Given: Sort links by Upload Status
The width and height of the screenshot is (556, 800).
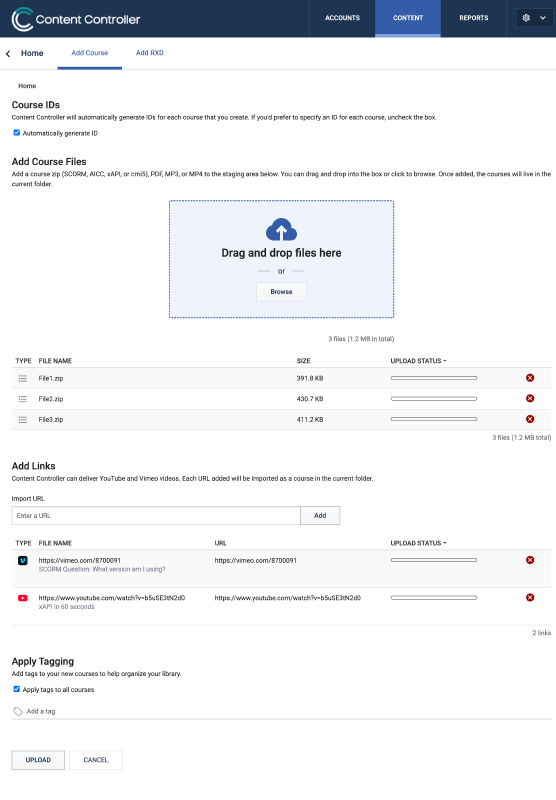Looking at the screenshot, I should click(418, 543).
